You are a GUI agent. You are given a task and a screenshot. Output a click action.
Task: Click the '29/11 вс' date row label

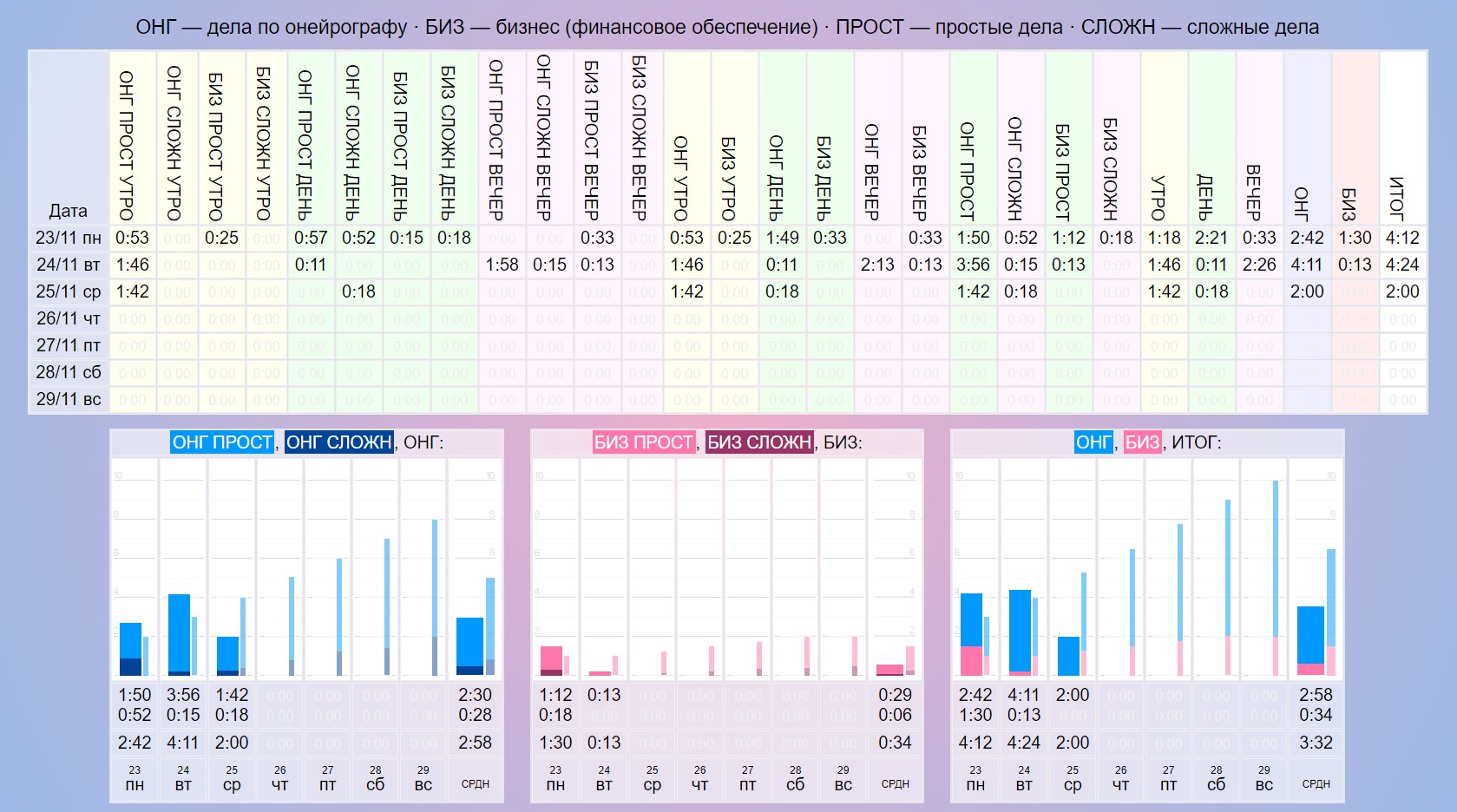69,399
